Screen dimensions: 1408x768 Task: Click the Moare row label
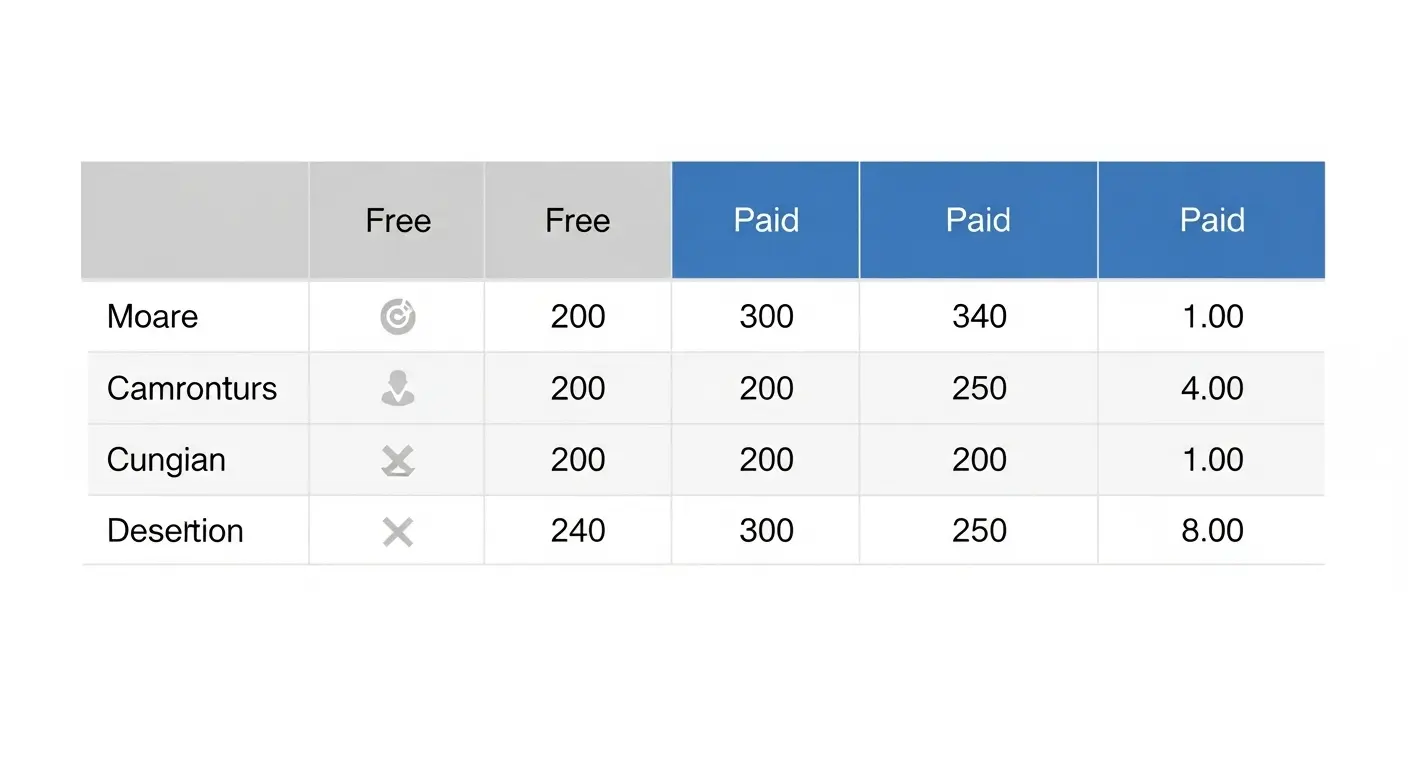[x=153, y=317]
